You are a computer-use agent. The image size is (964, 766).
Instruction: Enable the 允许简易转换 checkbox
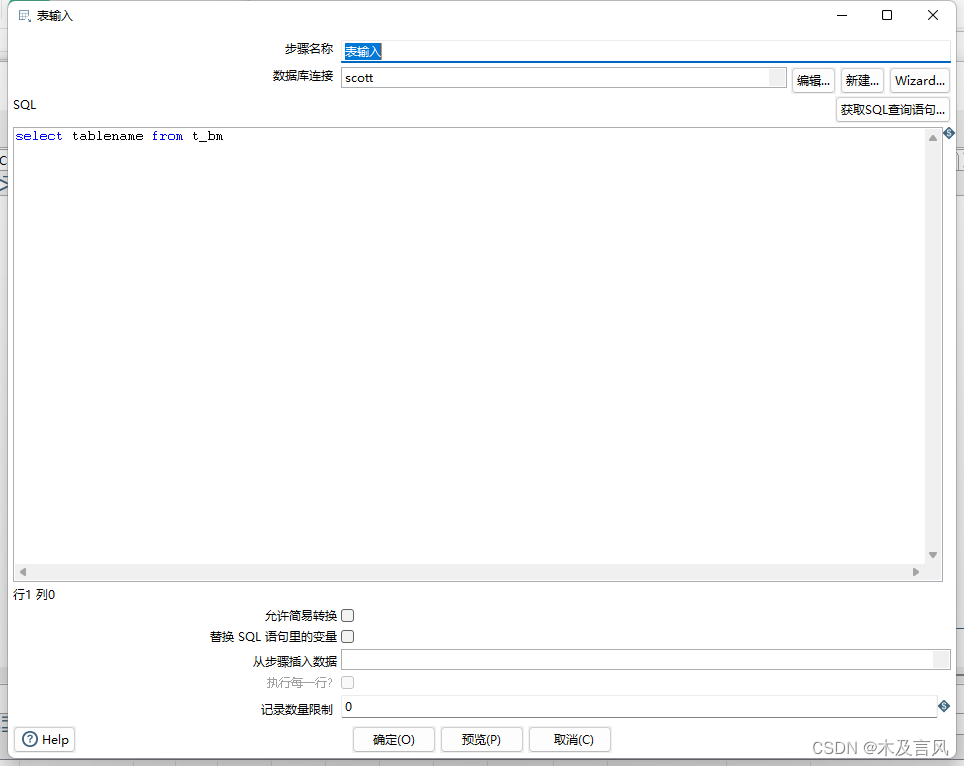pyautogui.click(x=347, y=615)
